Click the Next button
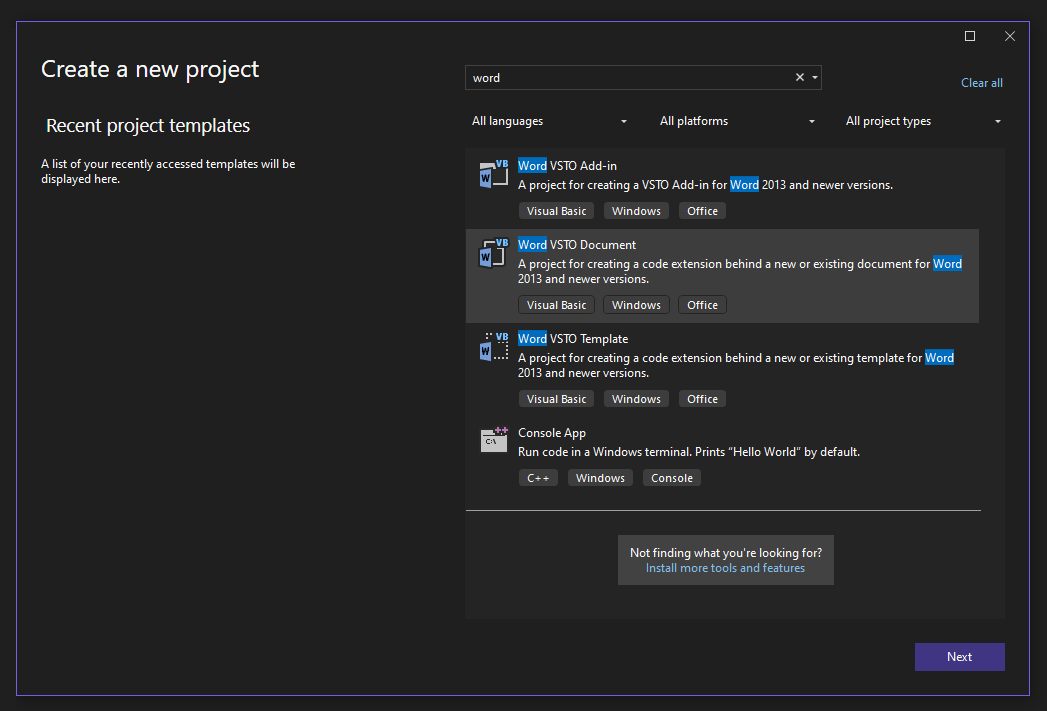Image resolution: width=1047 pixels, height=711 pixels. [960, 657]
